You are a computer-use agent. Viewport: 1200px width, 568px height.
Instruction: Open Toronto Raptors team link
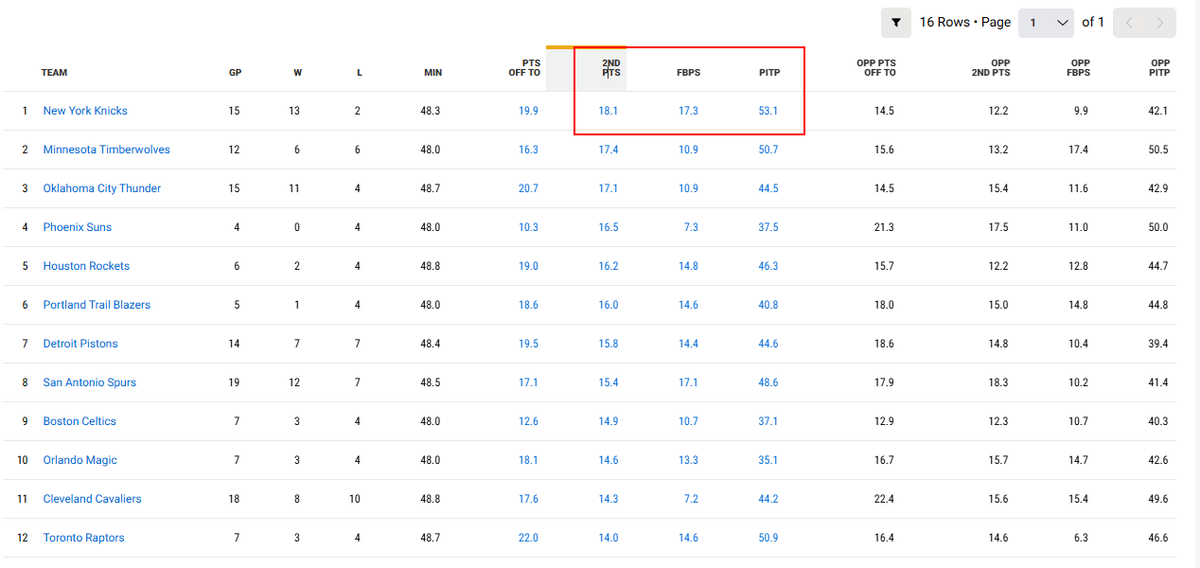pos(84,538)
